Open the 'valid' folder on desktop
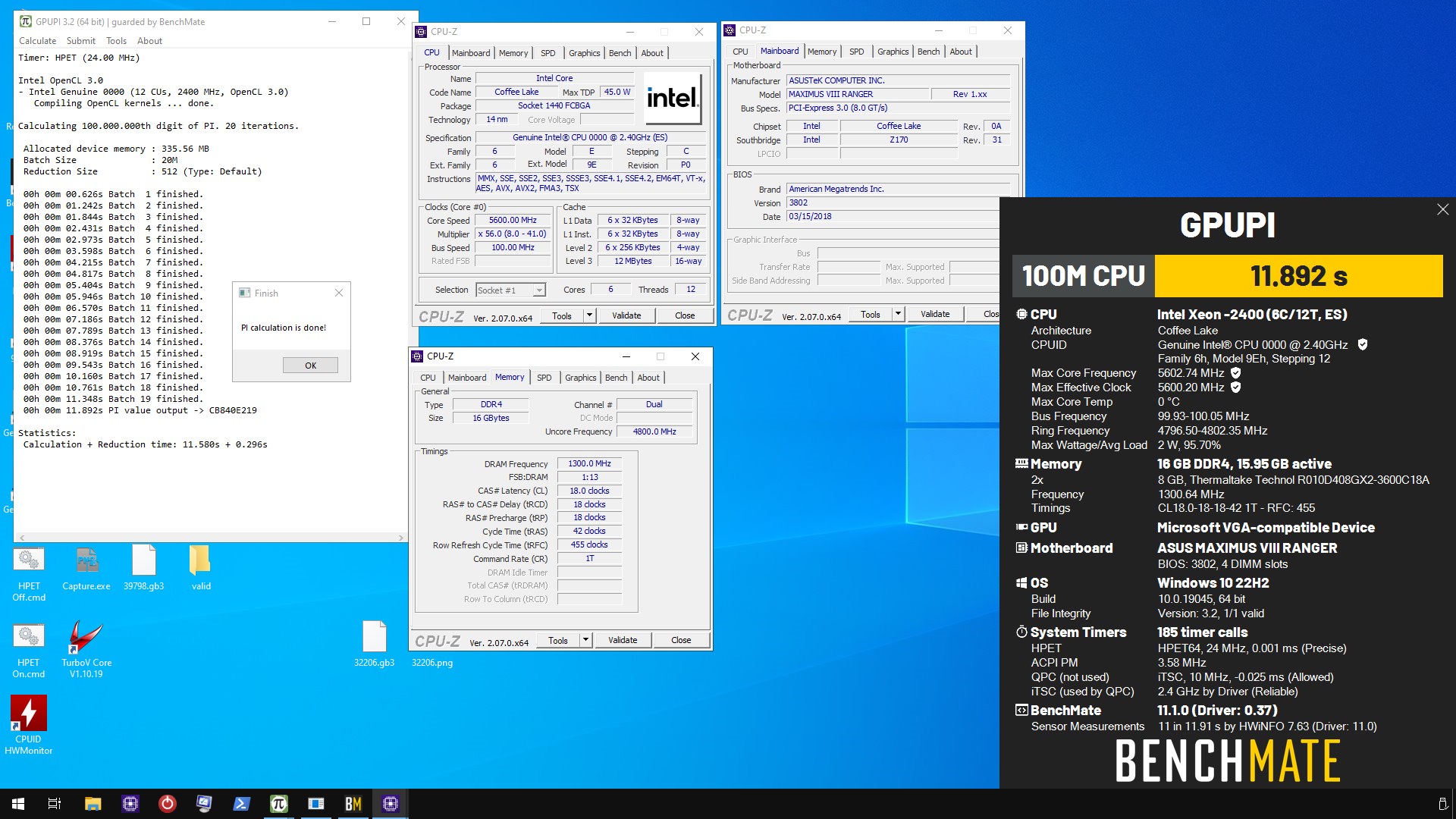This screenshot has height=819, width=1456. (201, 569)
